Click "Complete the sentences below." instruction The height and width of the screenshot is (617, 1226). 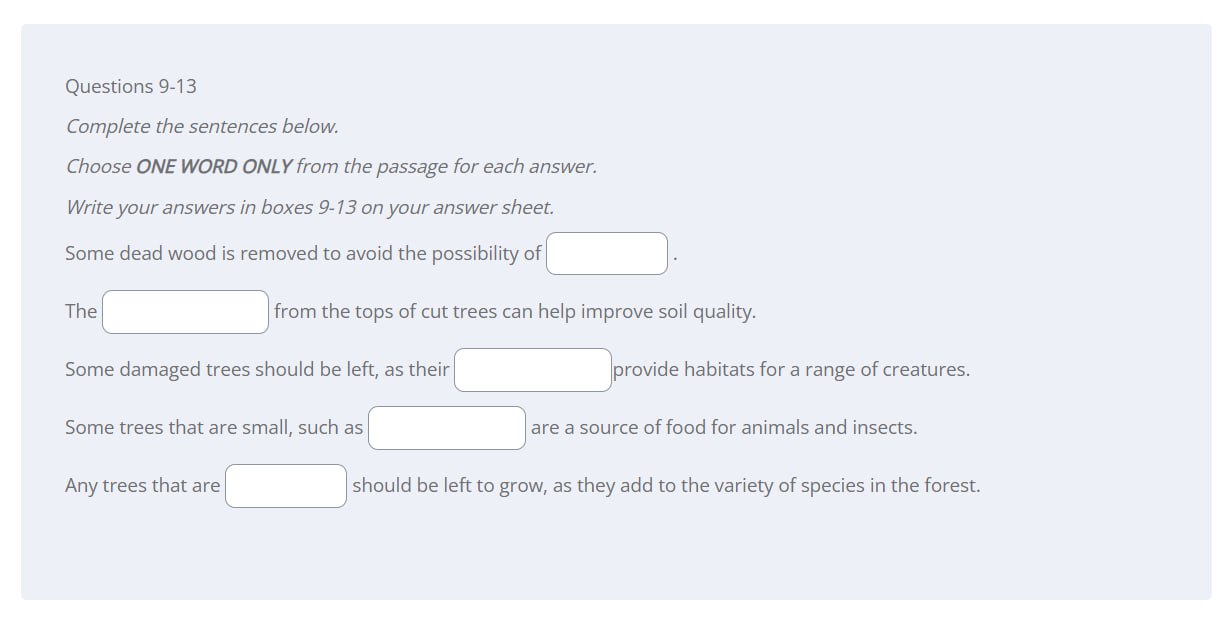click(x=202, y=127)
